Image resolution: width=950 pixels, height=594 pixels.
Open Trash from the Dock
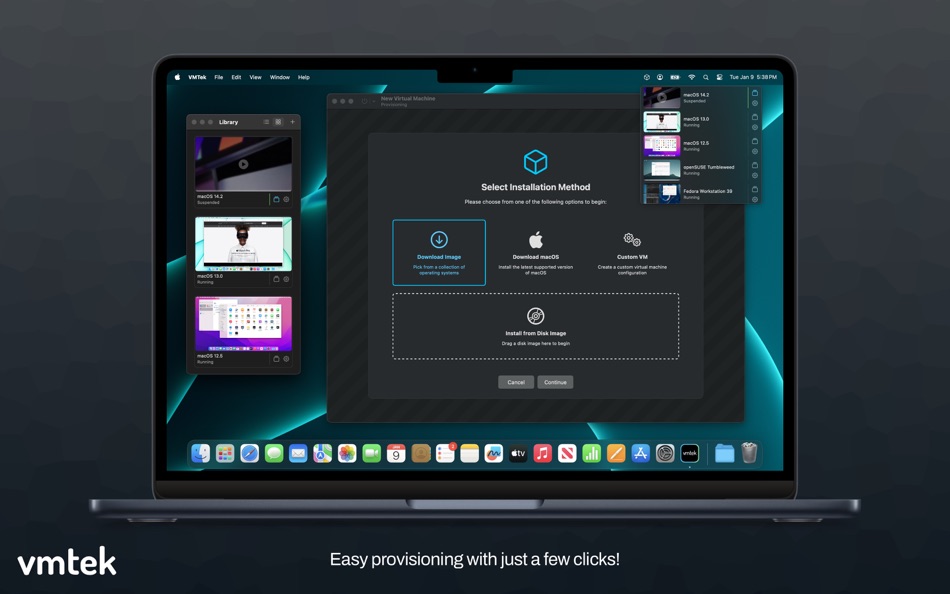coord(749,453)
